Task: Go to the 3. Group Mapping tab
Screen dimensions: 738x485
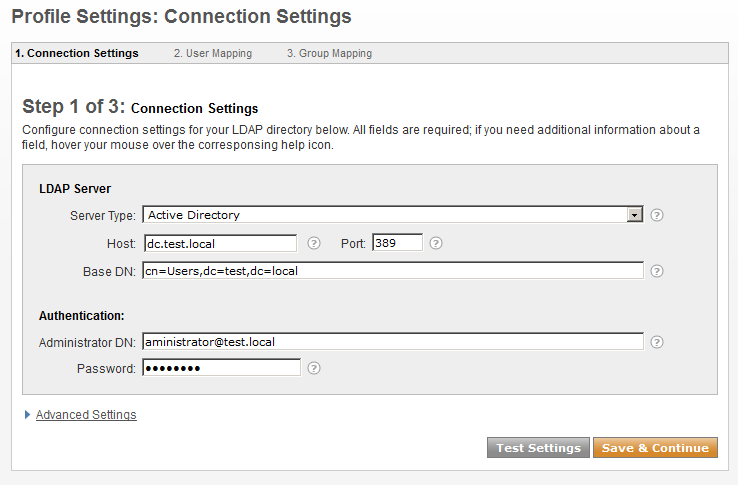Action: click(x=329, y=53)
